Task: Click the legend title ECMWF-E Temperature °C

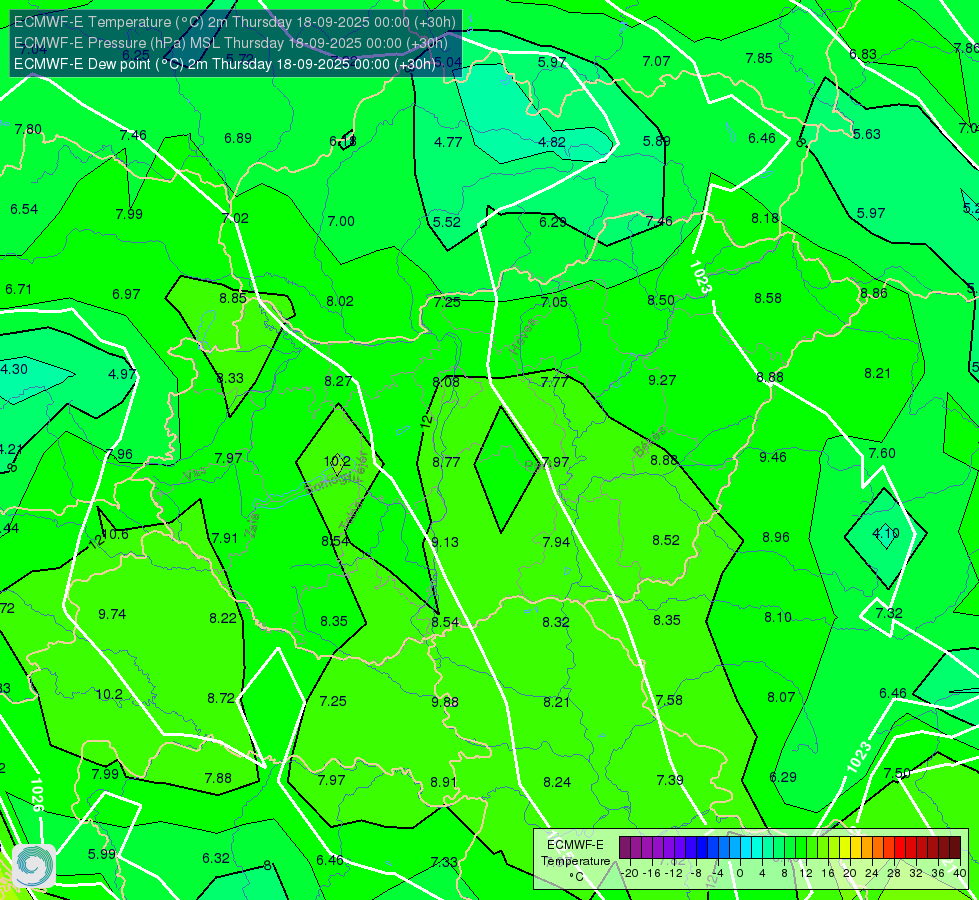Action: point(575,861)
